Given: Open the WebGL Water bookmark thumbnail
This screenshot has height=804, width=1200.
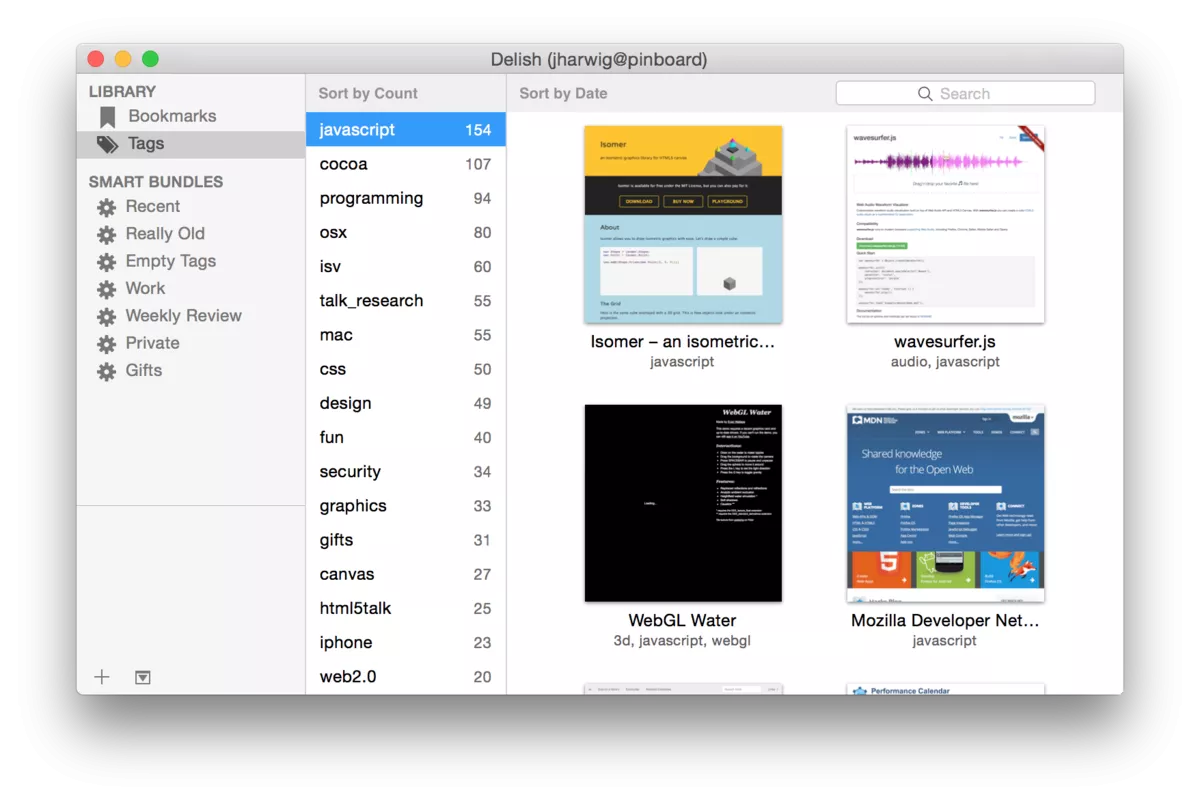Looking at the screenshot, I should pyautogui.click(x=683, y=503).
